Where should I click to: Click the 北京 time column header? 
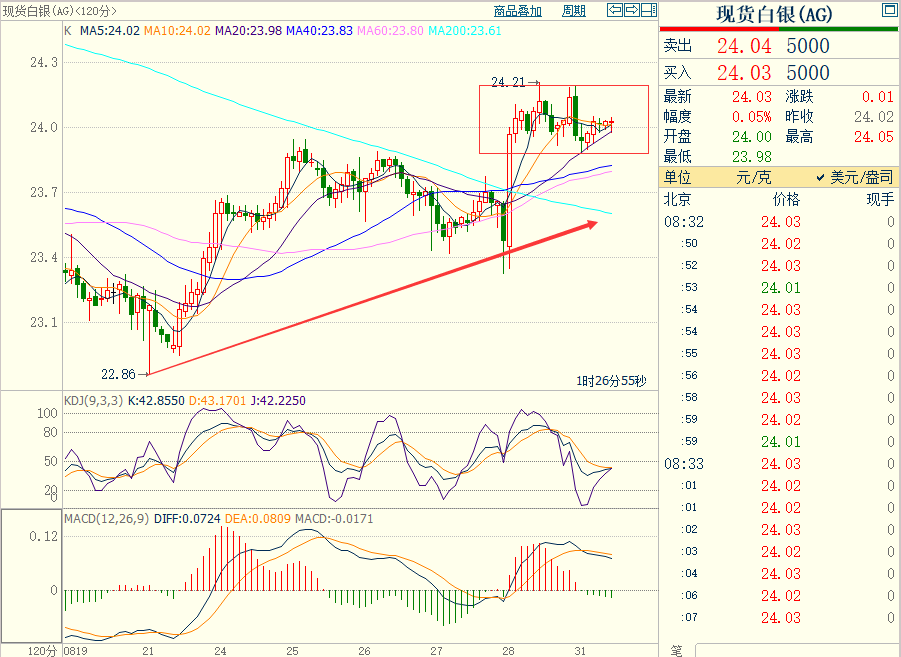point(677,199)
